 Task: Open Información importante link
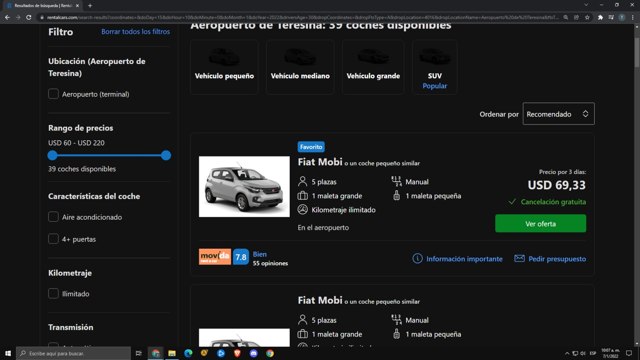(x=464, y=259)
